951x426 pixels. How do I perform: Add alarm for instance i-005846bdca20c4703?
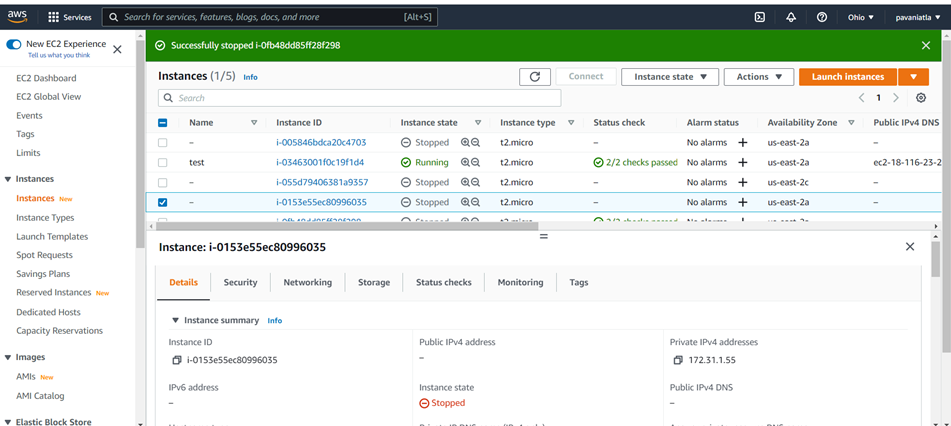[x=742, y=143]
